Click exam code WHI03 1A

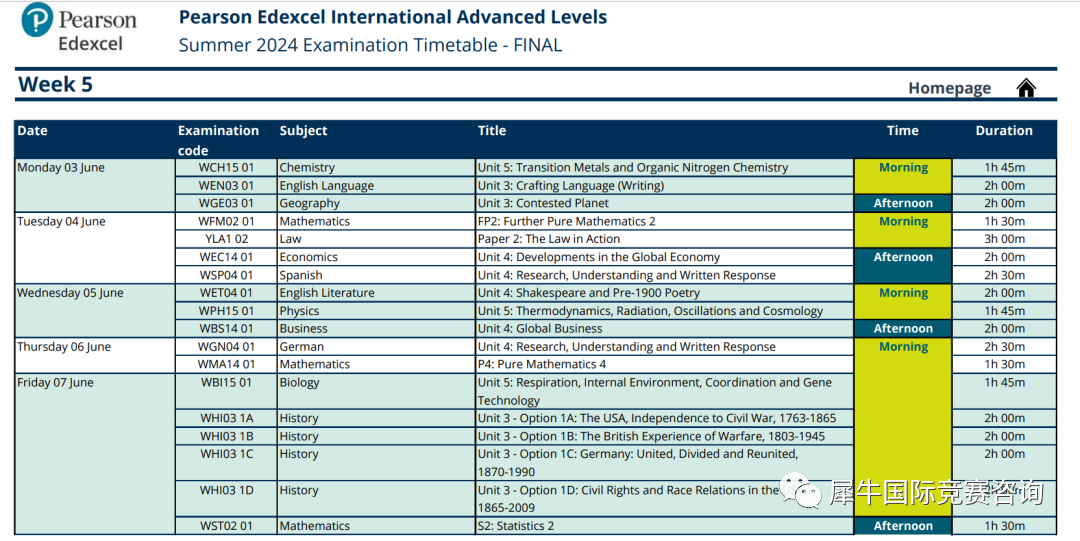226,418
